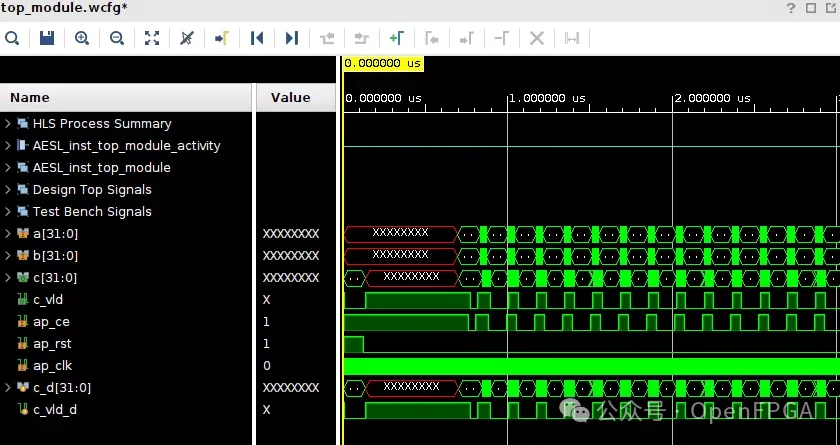Select the c_vld signal in list
The height and width of the screenshot is (445, 840).
[x=49, y=300]
